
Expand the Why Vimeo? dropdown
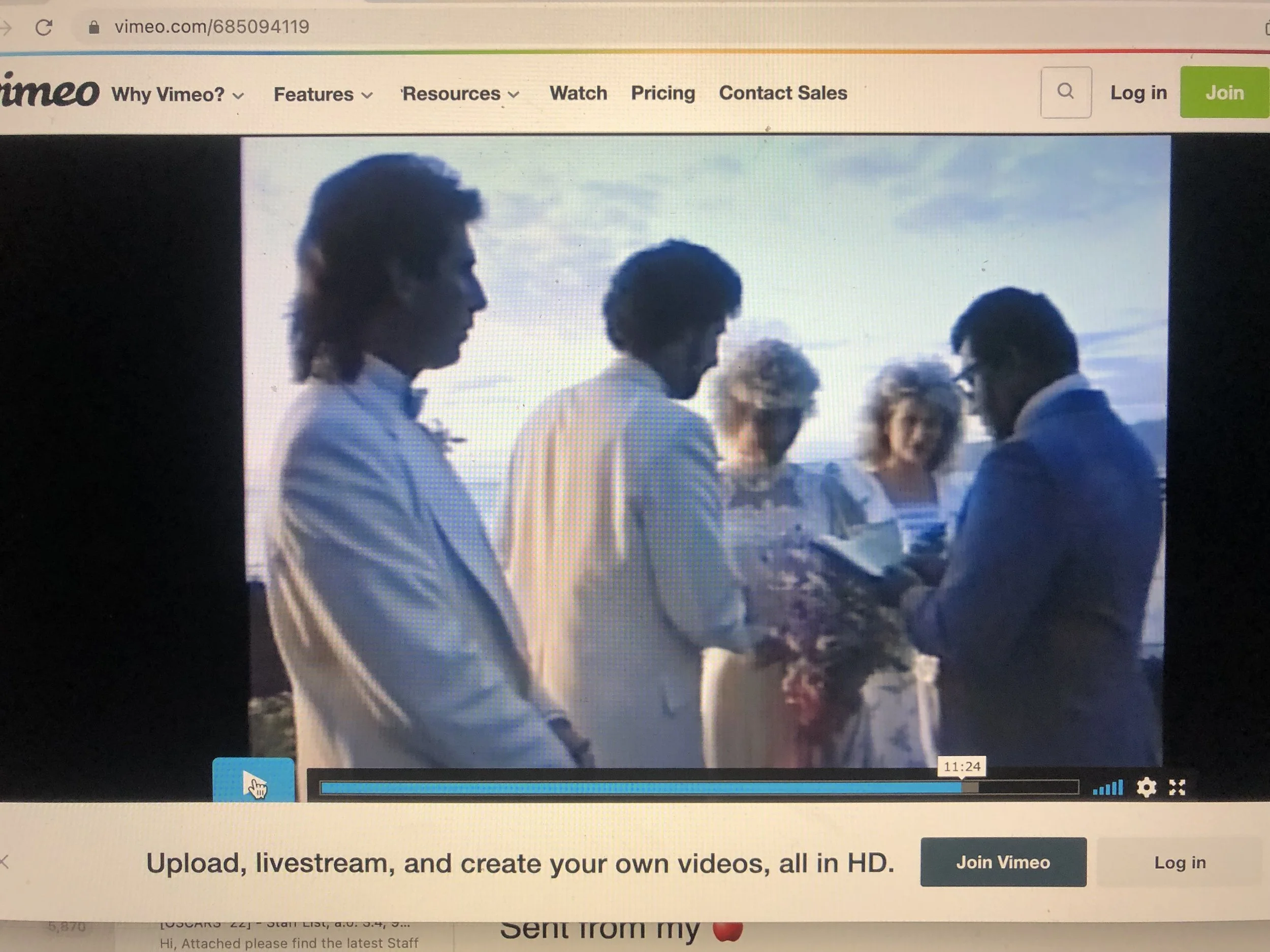177,94
